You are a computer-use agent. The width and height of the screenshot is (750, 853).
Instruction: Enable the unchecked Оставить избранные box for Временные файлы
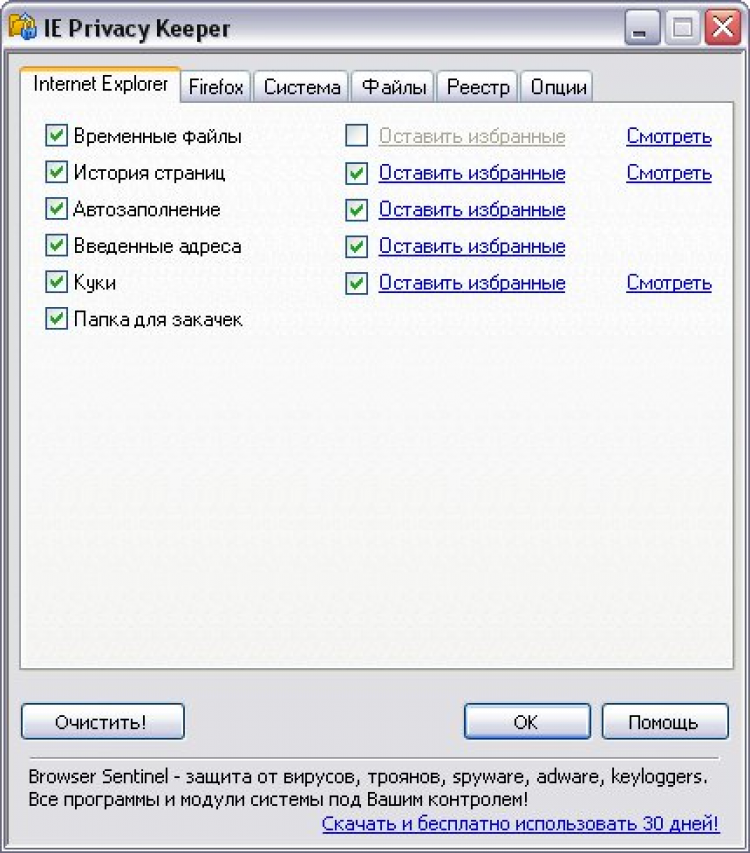357,135
